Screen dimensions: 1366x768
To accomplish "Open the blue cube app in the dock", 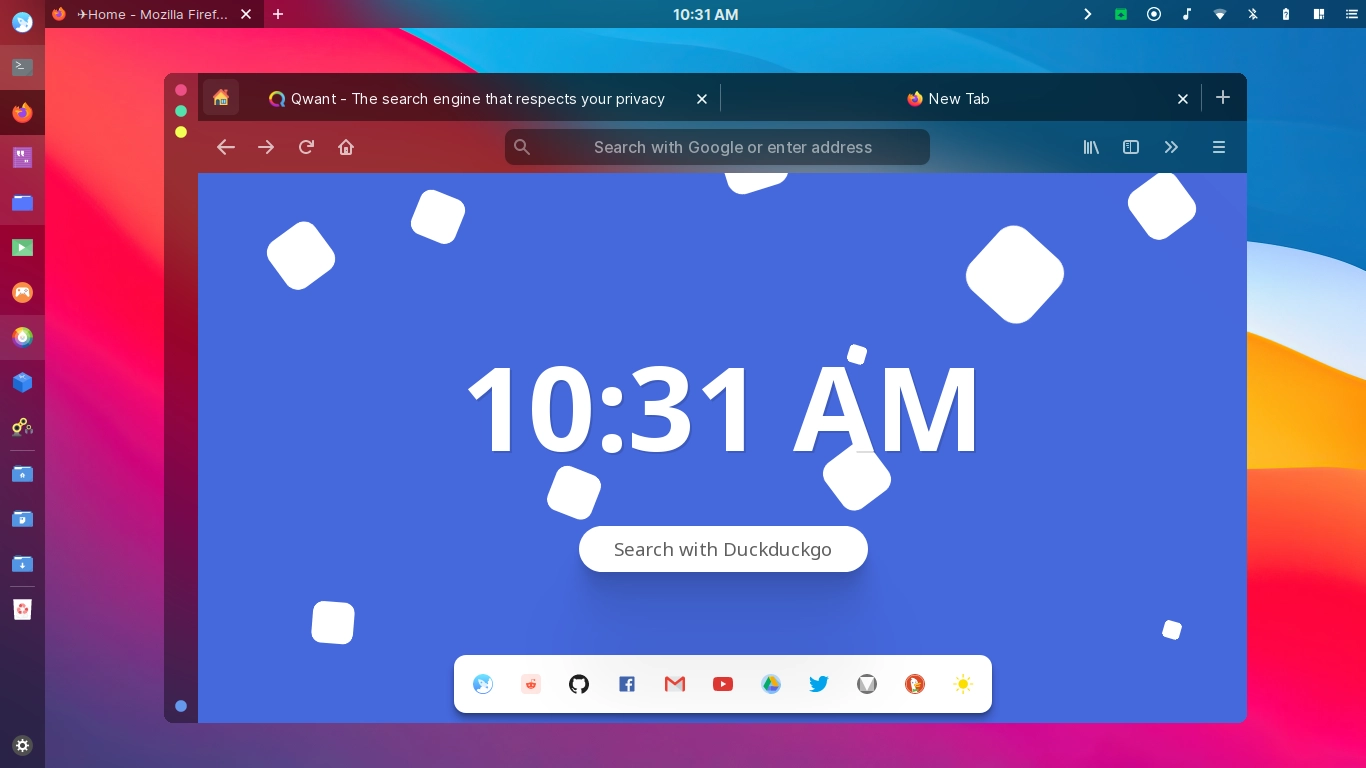I will [x=22, y=382].
